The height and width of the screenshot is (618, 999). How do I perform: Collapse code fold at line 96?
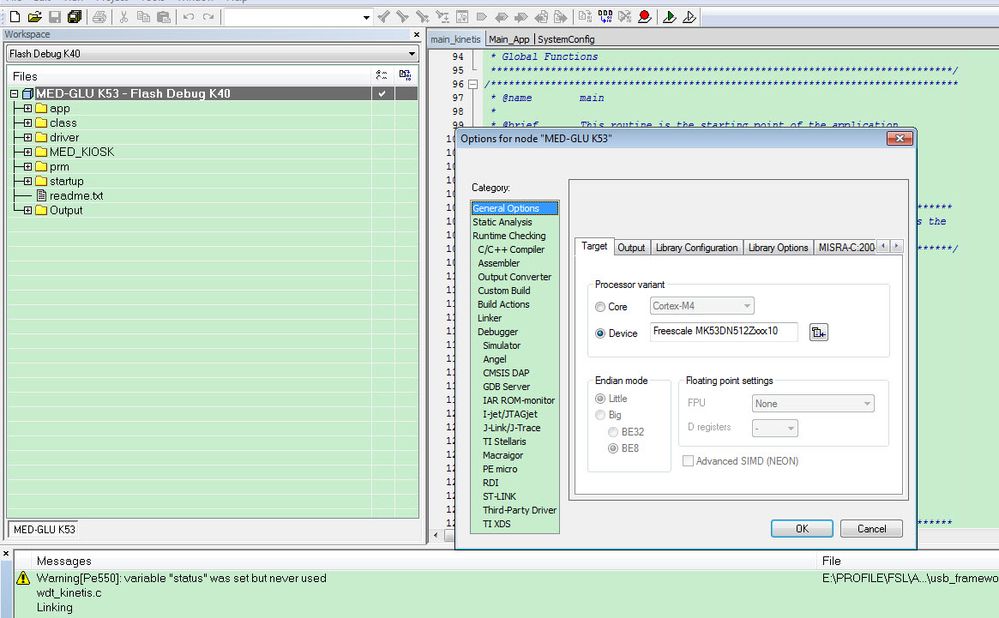tap(473, 84)
